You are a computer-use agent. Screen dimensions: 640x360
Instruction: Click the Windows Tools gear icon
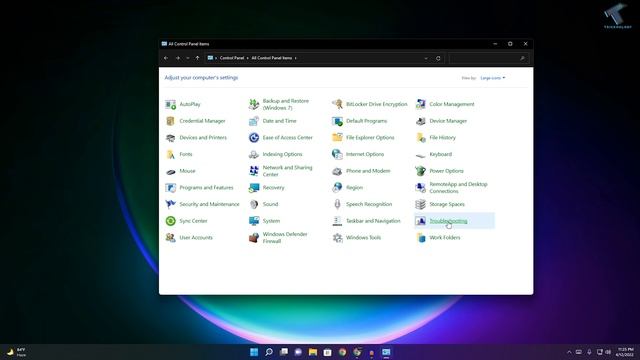(337, 238)
